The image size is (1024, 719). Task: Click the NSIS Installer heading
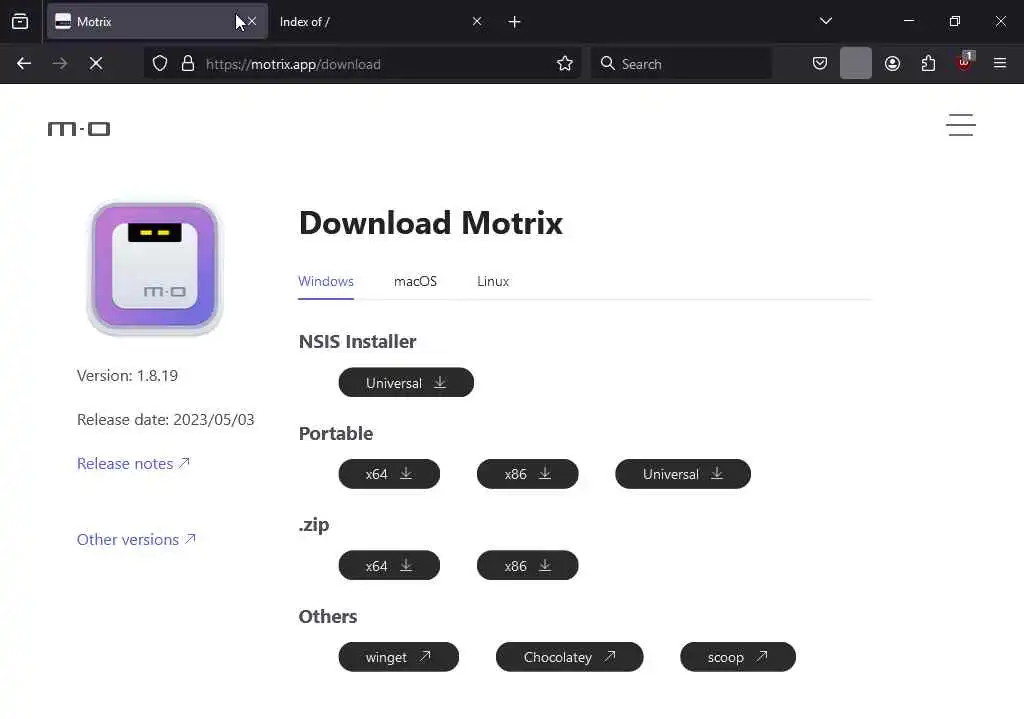(x=357, y=342)
